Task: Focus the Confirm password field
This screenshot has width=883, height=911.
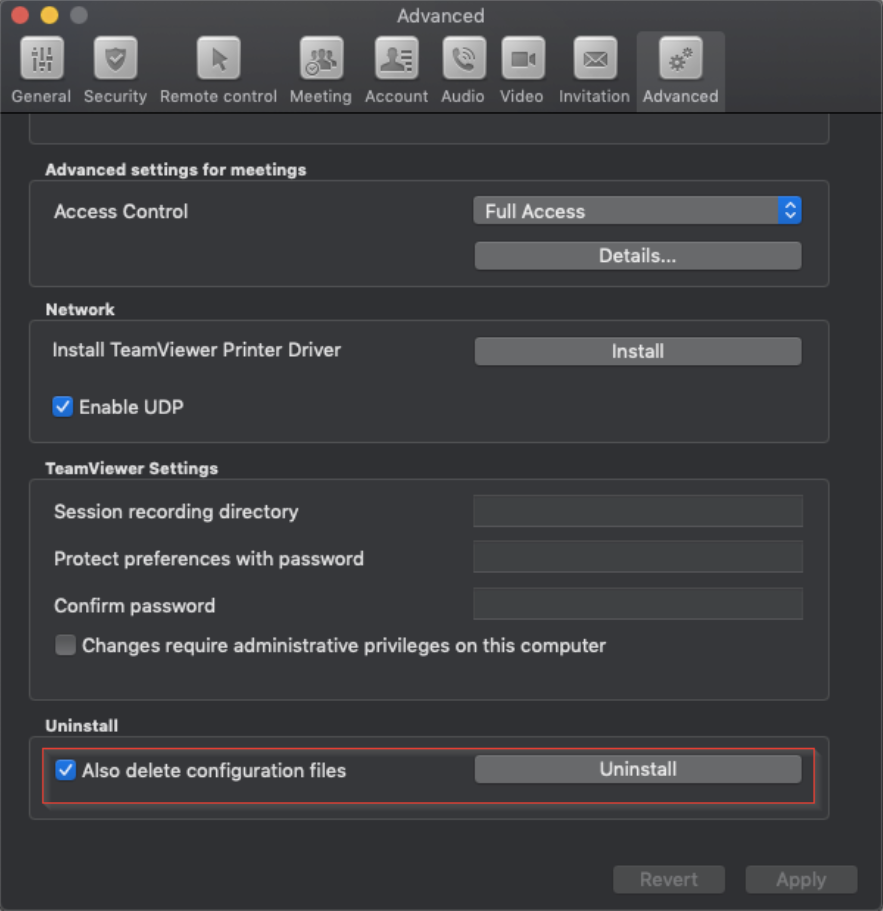Action: point(638,603)
